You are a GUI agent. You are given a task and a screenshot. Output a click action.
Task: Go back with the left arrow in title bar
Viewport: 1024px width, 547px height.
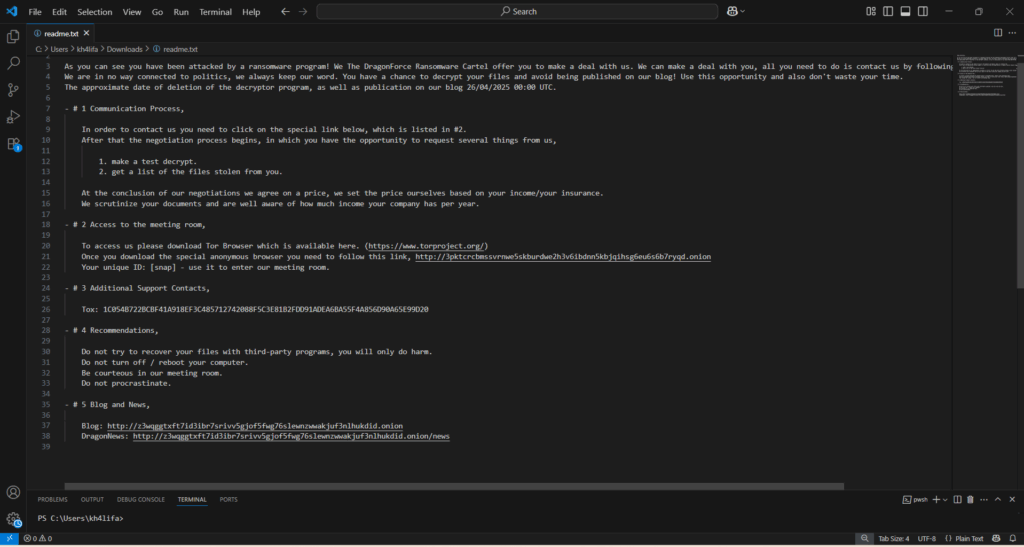click(x=285, y=11)
